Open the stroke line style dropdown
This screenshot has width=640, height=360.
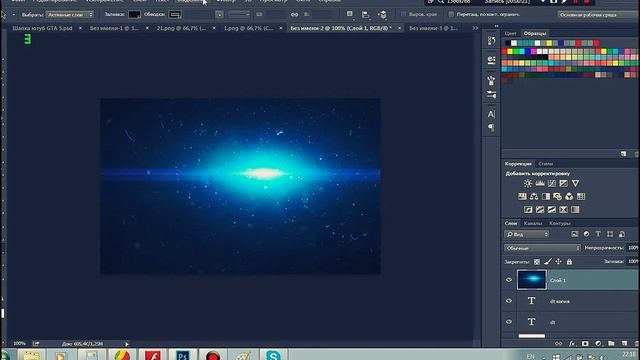(x=239, y=14)
